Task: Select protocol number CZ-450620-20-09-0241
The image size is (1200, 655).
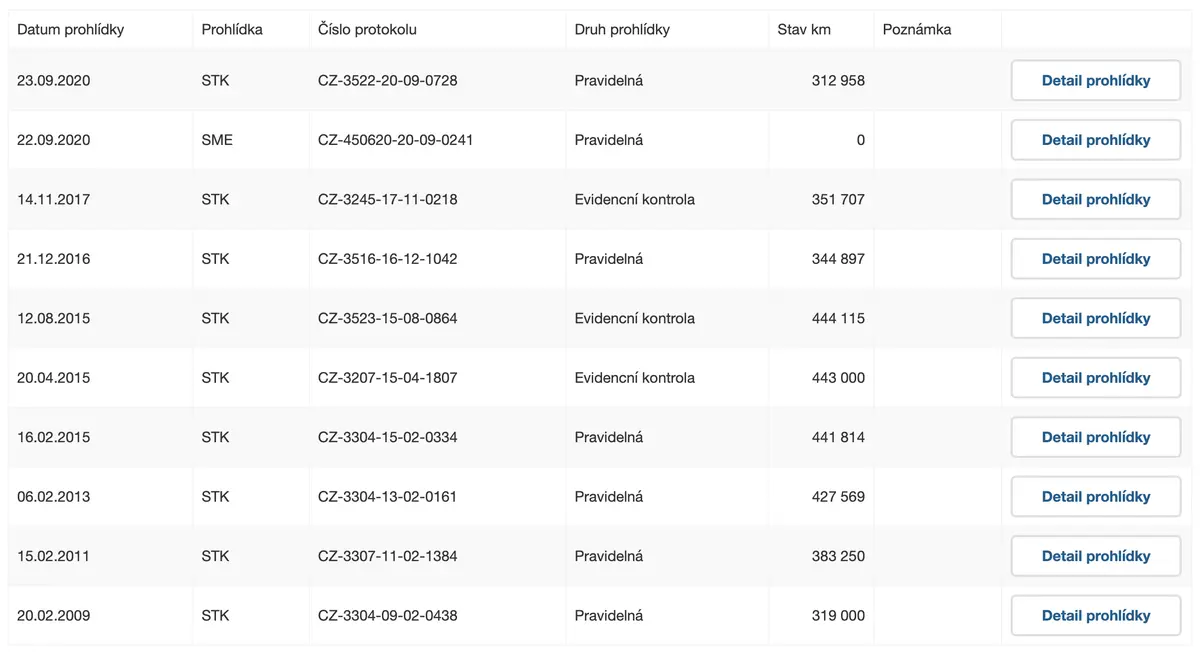Action: (x=396, y=140)
